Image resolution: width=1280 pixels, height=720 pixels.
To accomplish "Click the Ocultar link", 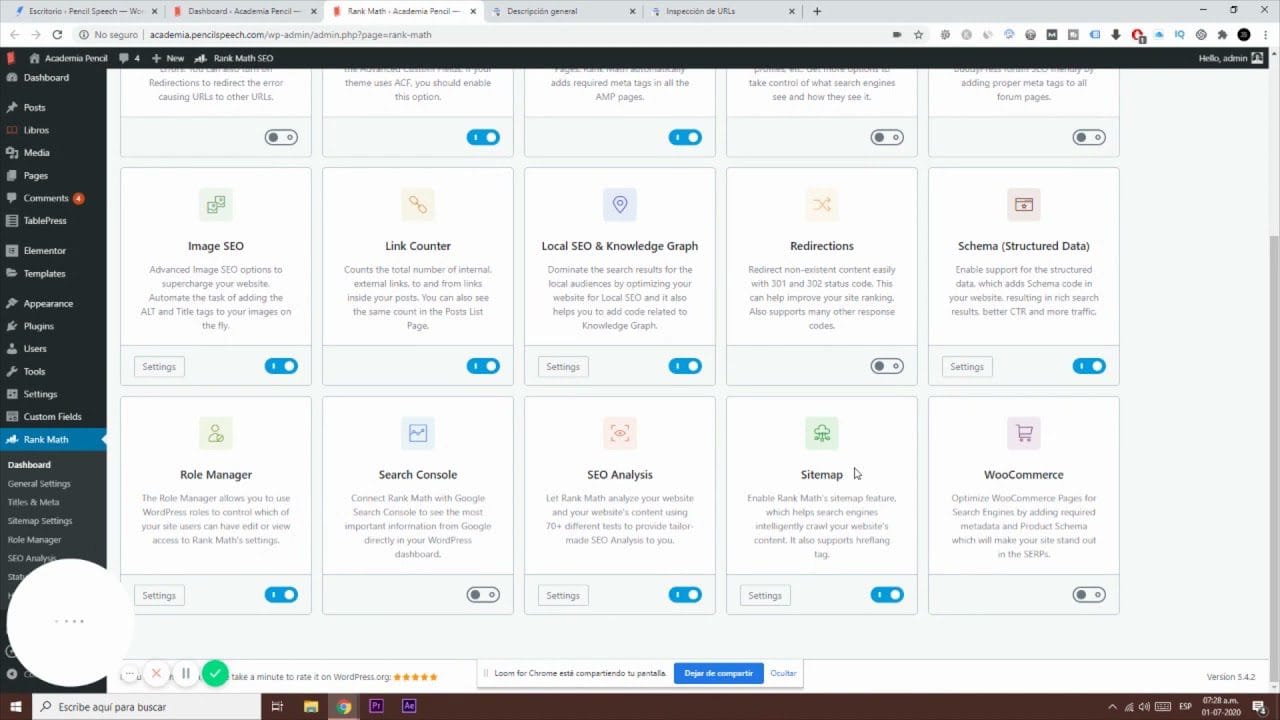I will tap(783, 673).
